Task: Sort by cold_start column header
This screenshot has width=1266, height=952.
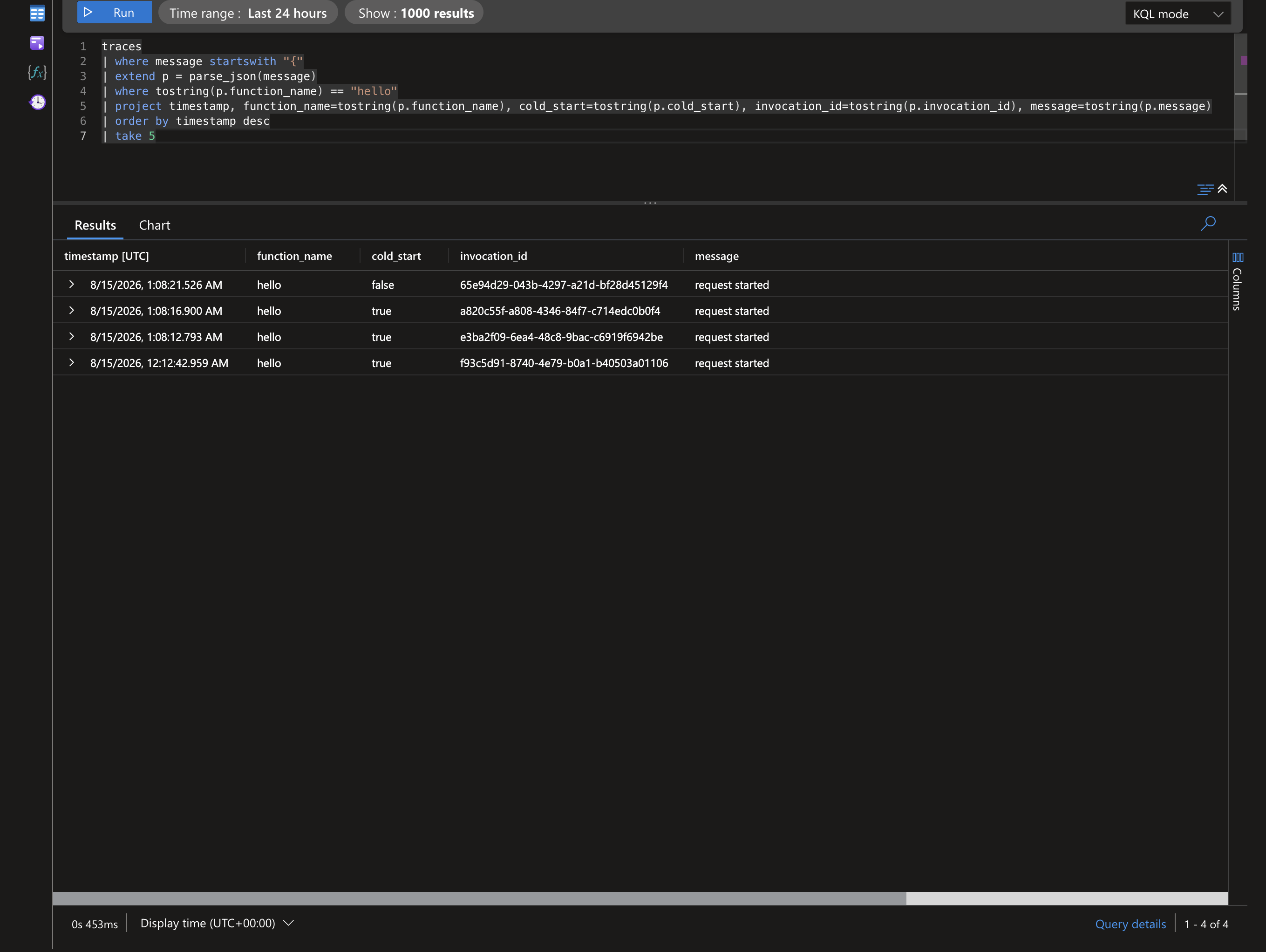Action: pyautogui.click(x=396, y=256)
